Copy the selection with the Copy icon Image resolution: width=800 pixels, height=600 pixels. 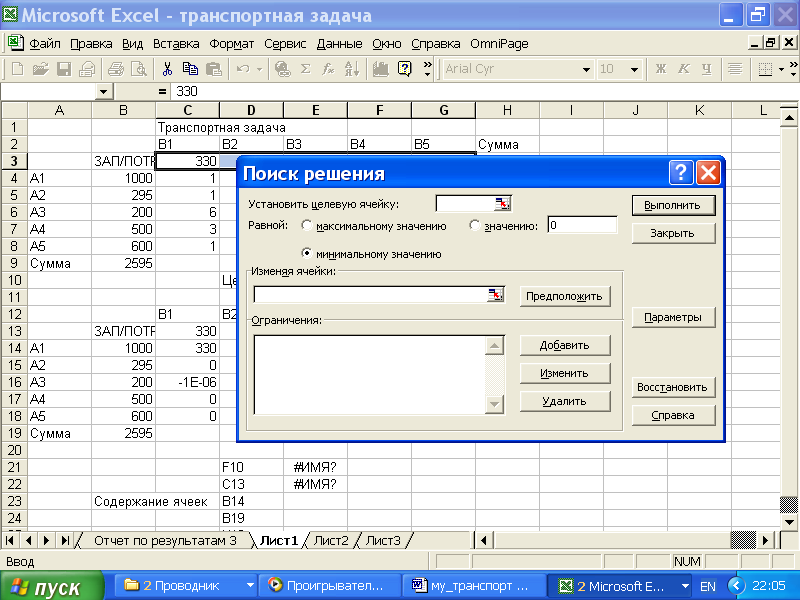coord(190,68)
